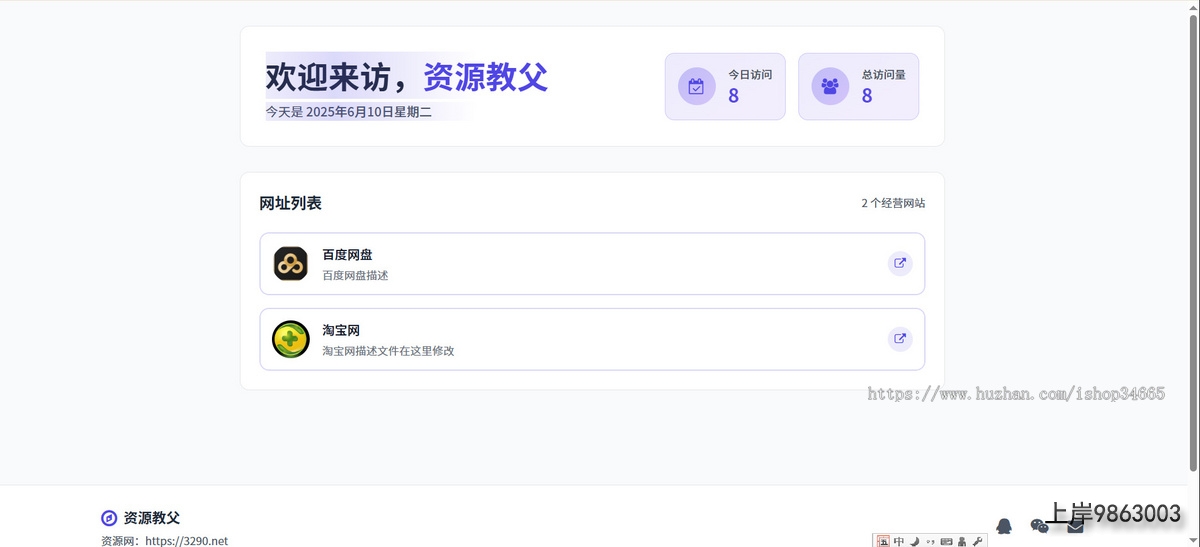Click the compass logo beside footer 资源教父
The width and height of the screenshot is (1200, 547).
click(x=109, y=518)
